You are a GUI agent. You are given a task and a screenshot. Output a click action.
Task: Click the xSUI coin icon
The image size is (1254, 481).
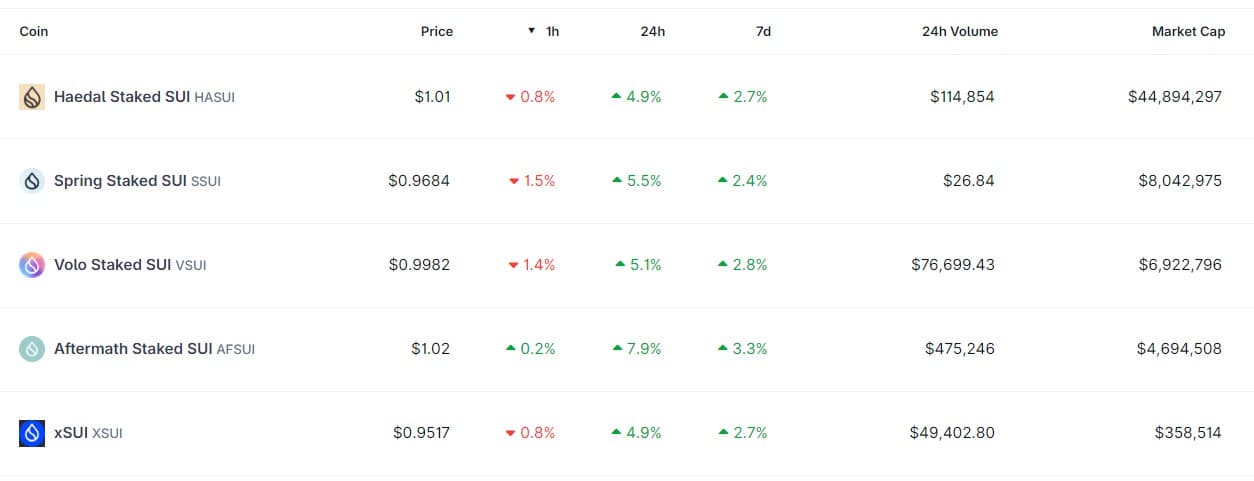[x=32, y=433]
